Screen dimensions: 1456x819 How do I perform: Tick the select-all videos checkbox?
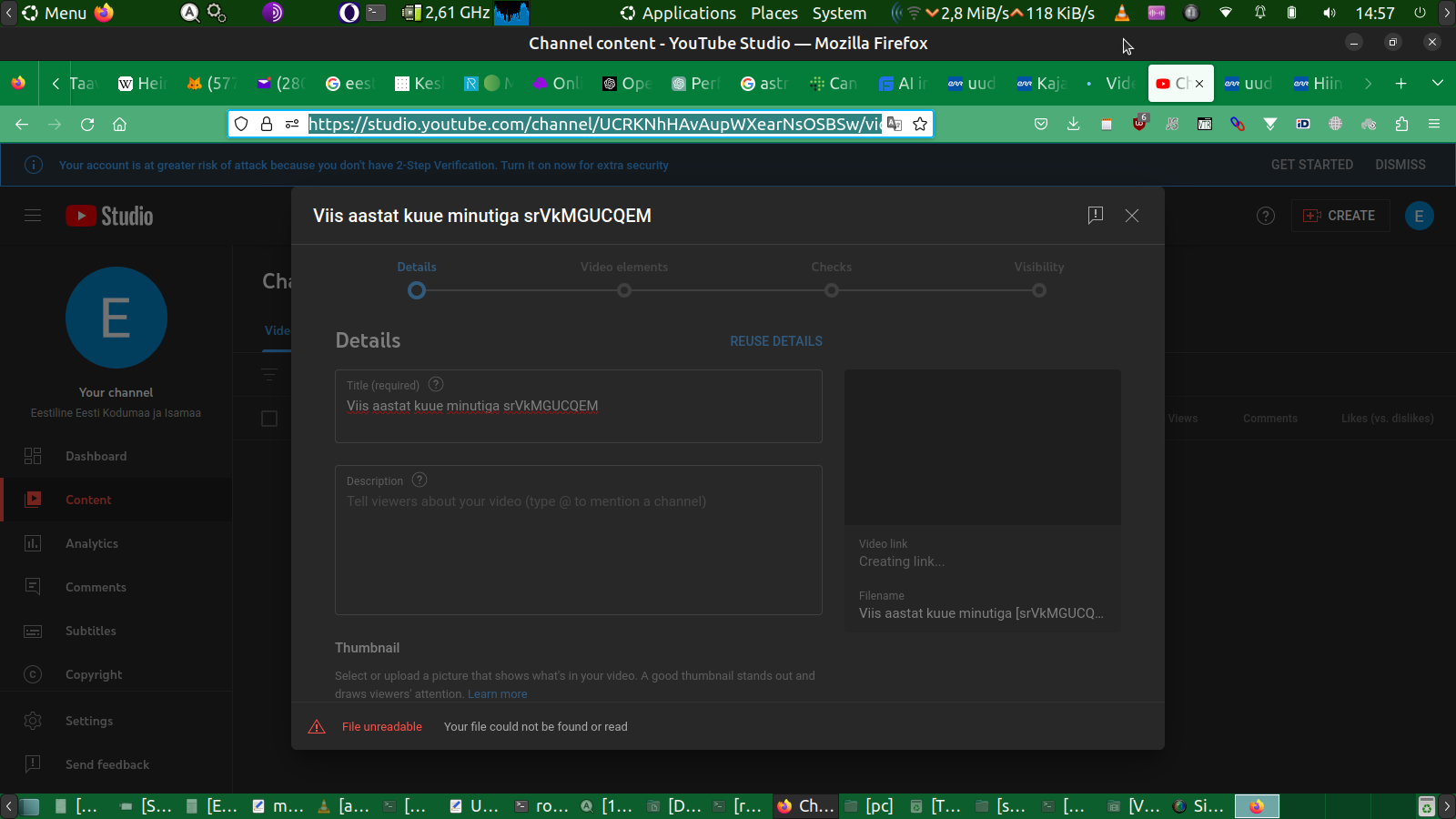pyautogui.click(x=269, y=419)
